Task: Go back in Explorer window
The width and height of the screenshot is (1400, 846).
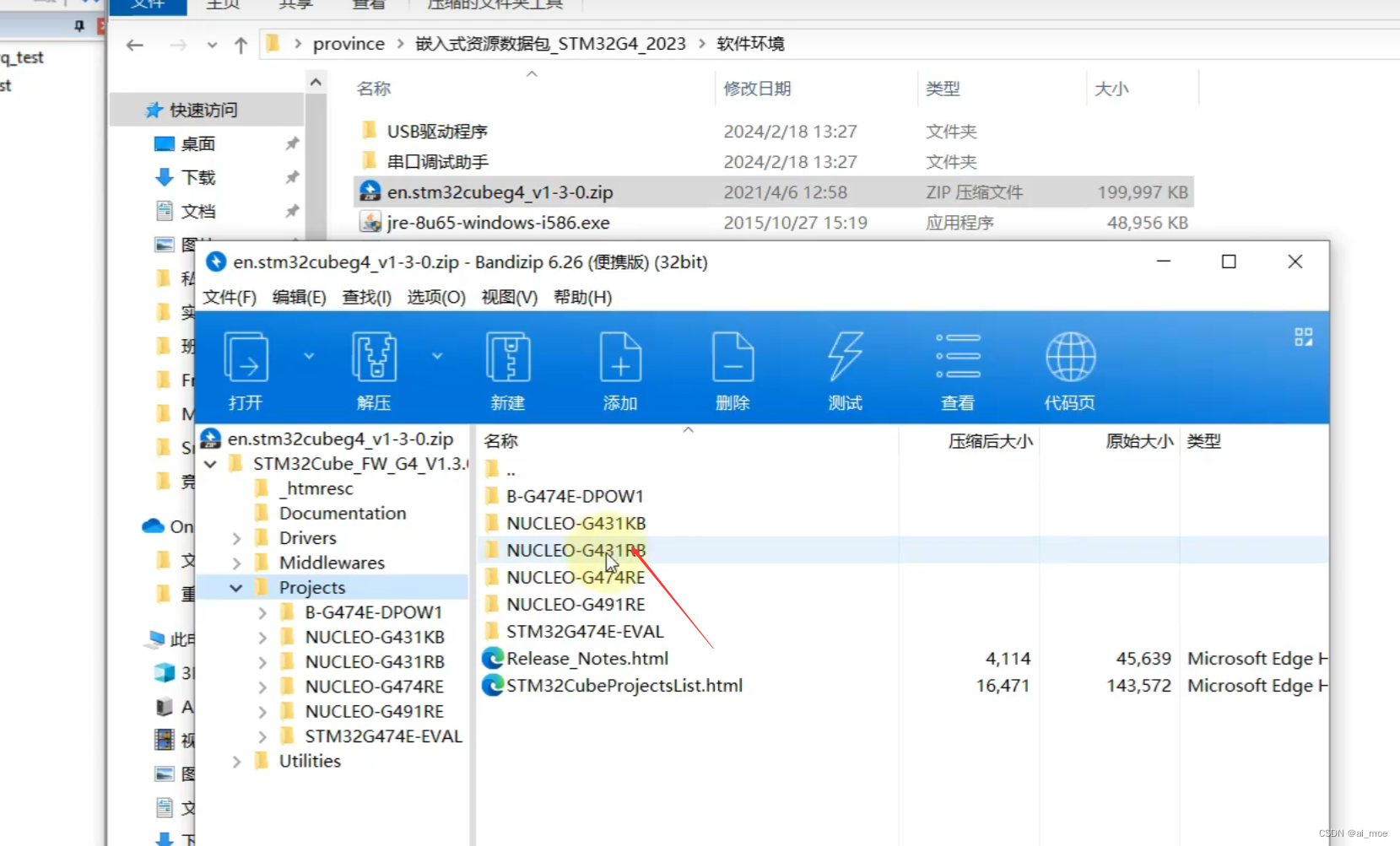Action: pos(135,45)
